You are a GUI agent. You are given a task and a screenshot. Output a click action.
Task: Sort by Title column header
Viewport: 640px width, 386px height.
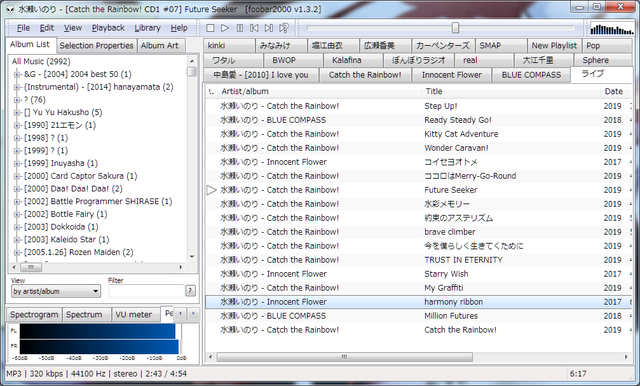coord(510,91)
